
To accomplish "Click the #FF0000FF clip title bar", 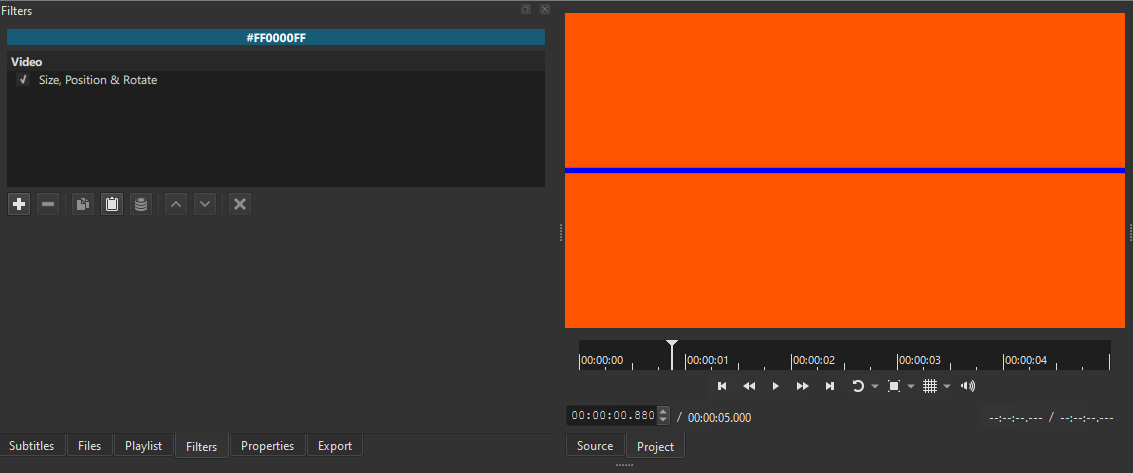I will [276, 38].
